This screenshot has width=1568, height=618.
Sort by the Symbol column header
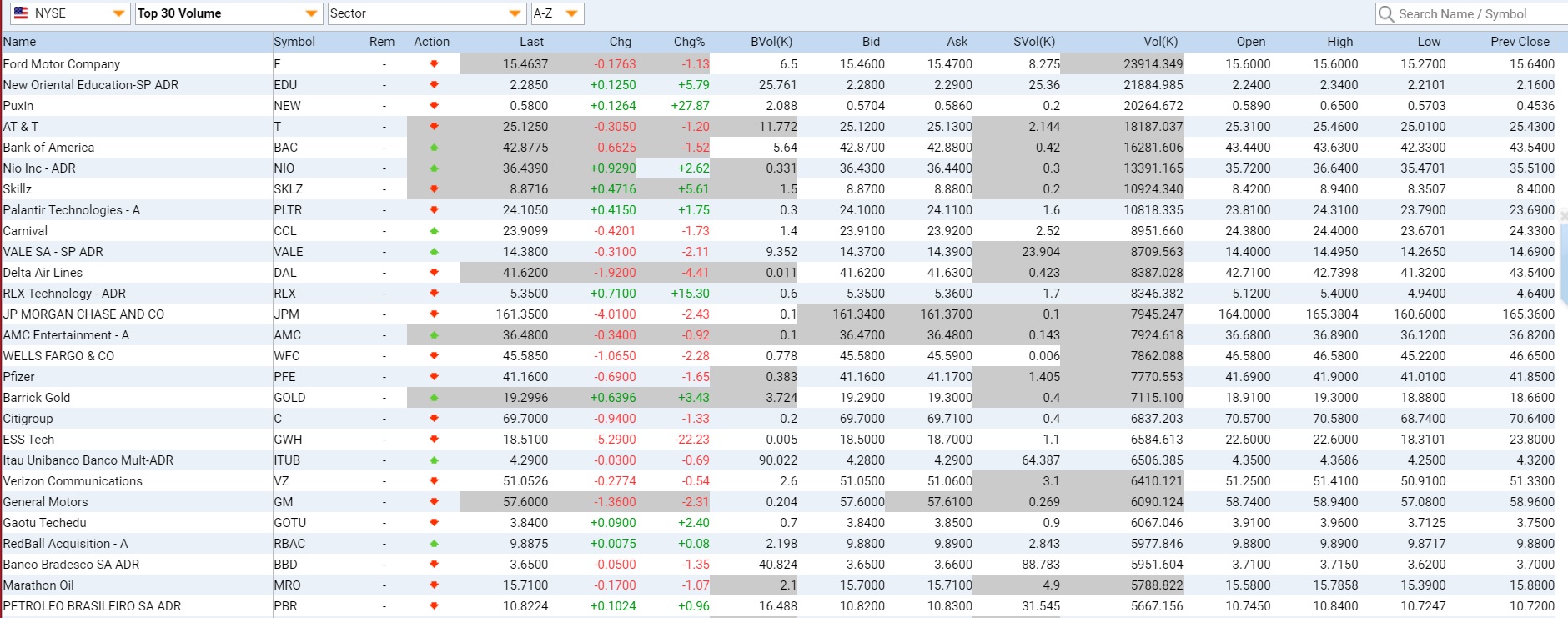click(x=294, y=42)
